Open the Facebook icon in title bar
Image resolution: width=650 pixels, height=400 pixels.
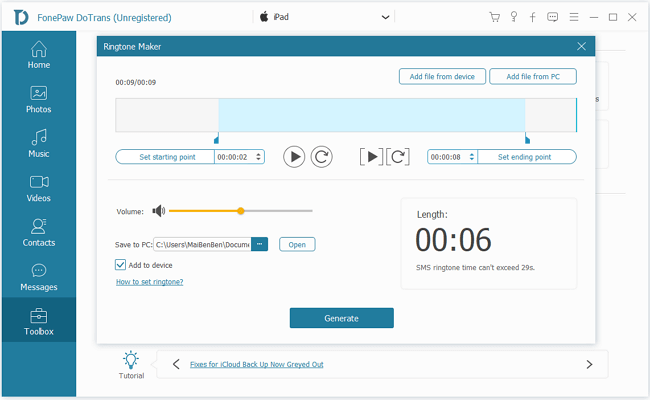click(532, 17)
